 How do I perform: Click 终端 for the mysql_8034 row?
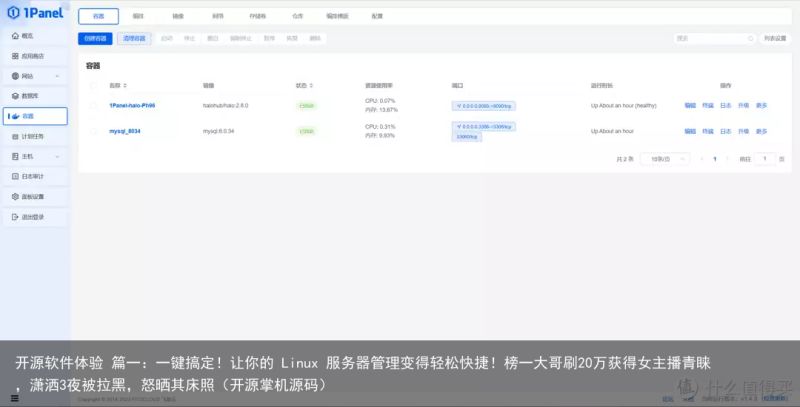coord(708,131)
